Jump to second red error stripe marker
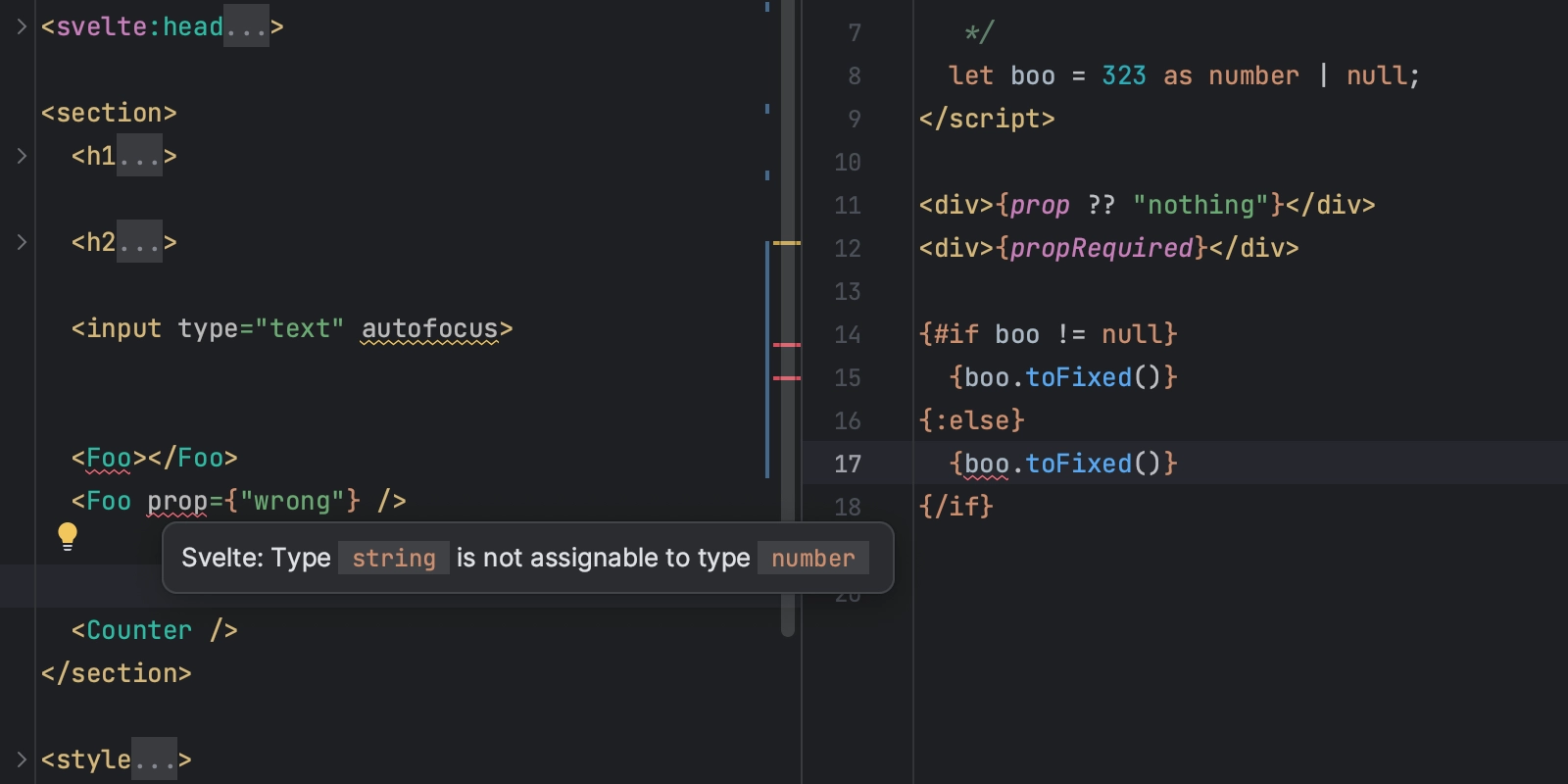Screen dimensions: 1568x784 (x=787, y=377)
